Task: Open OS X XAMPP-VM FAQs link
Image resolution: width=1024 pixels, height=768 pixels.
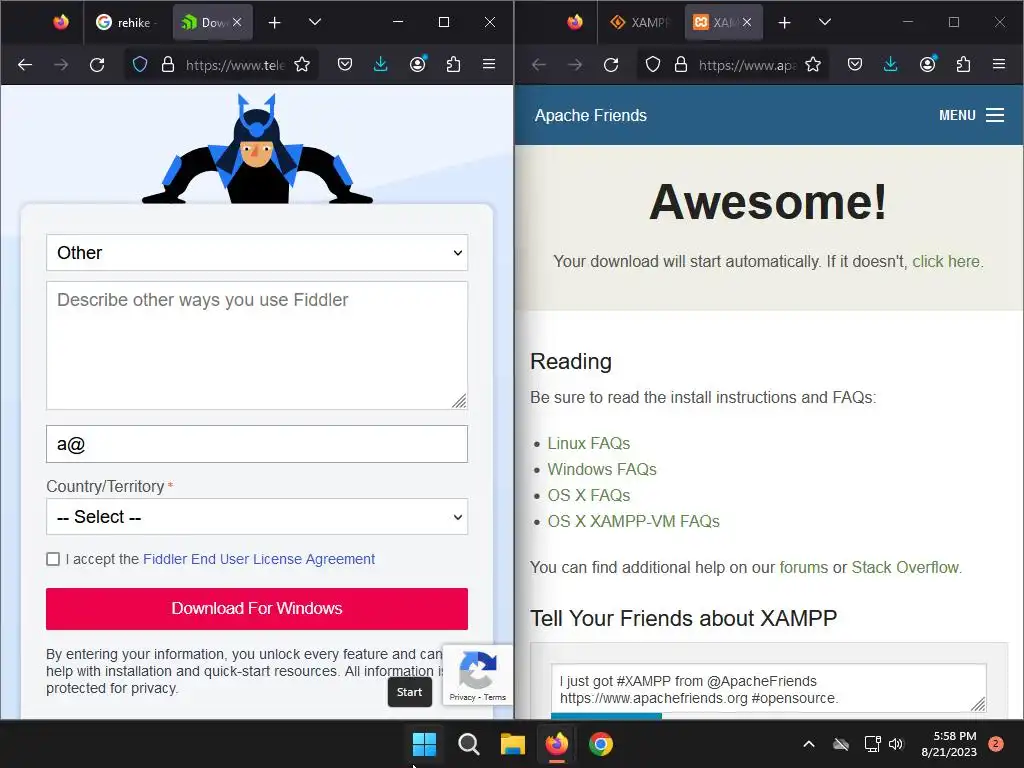Action: click(x=633, y=522)
